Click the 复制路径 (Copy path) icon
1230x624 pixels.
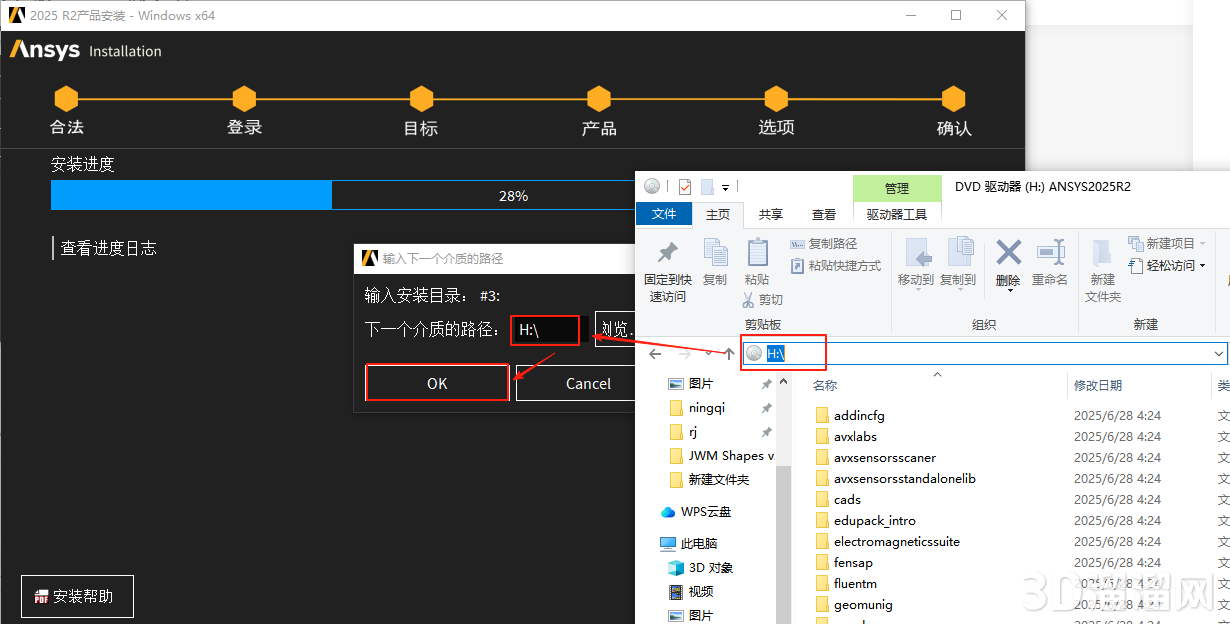pyautogui.click(x=799, y=243)
